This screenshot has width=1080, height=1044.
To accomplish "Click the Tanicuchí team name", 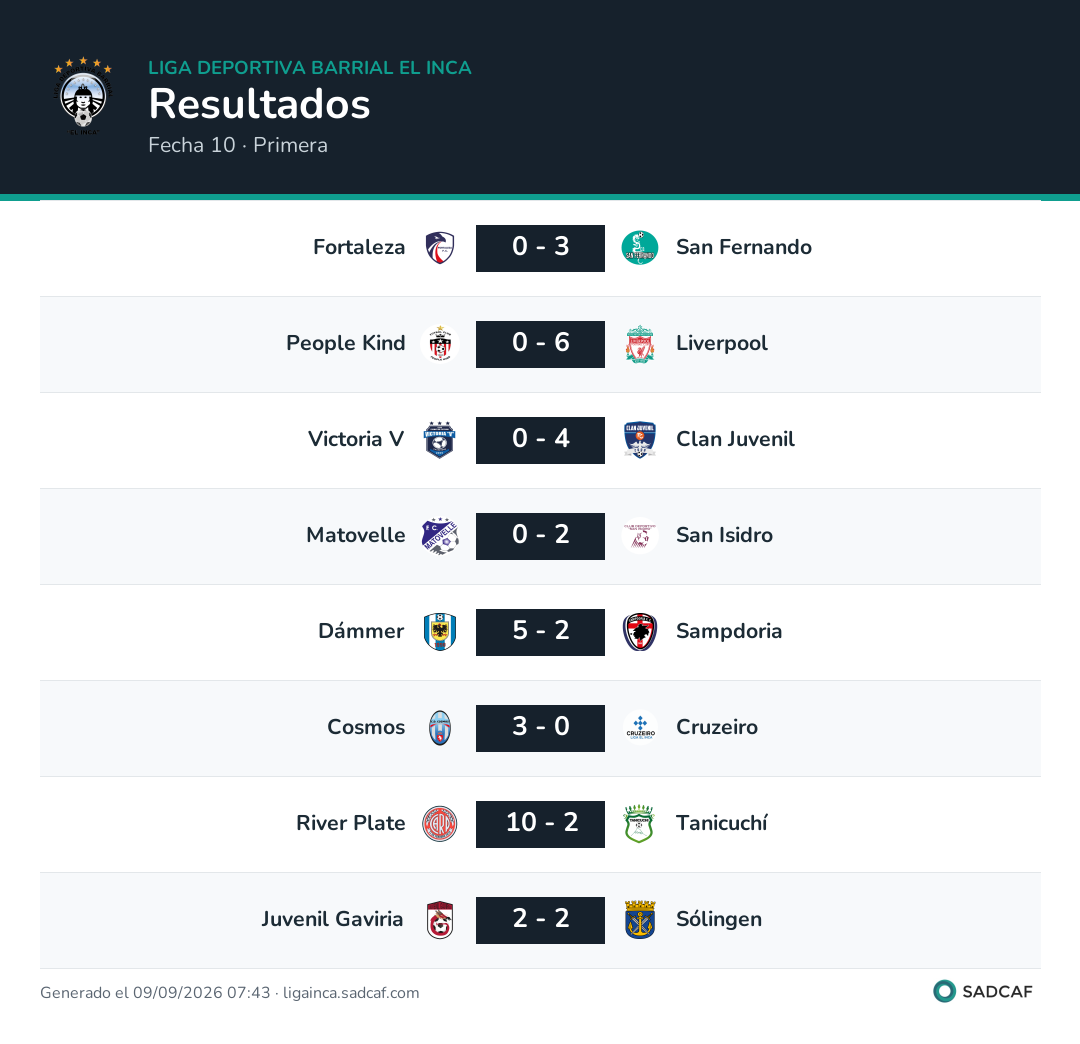I will point(721,823).
